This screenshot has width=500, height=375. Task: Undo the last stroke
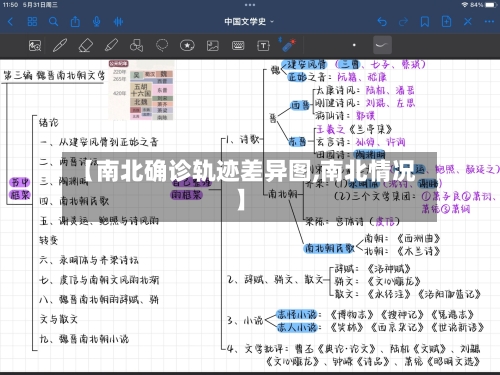(x=382, y=22)
